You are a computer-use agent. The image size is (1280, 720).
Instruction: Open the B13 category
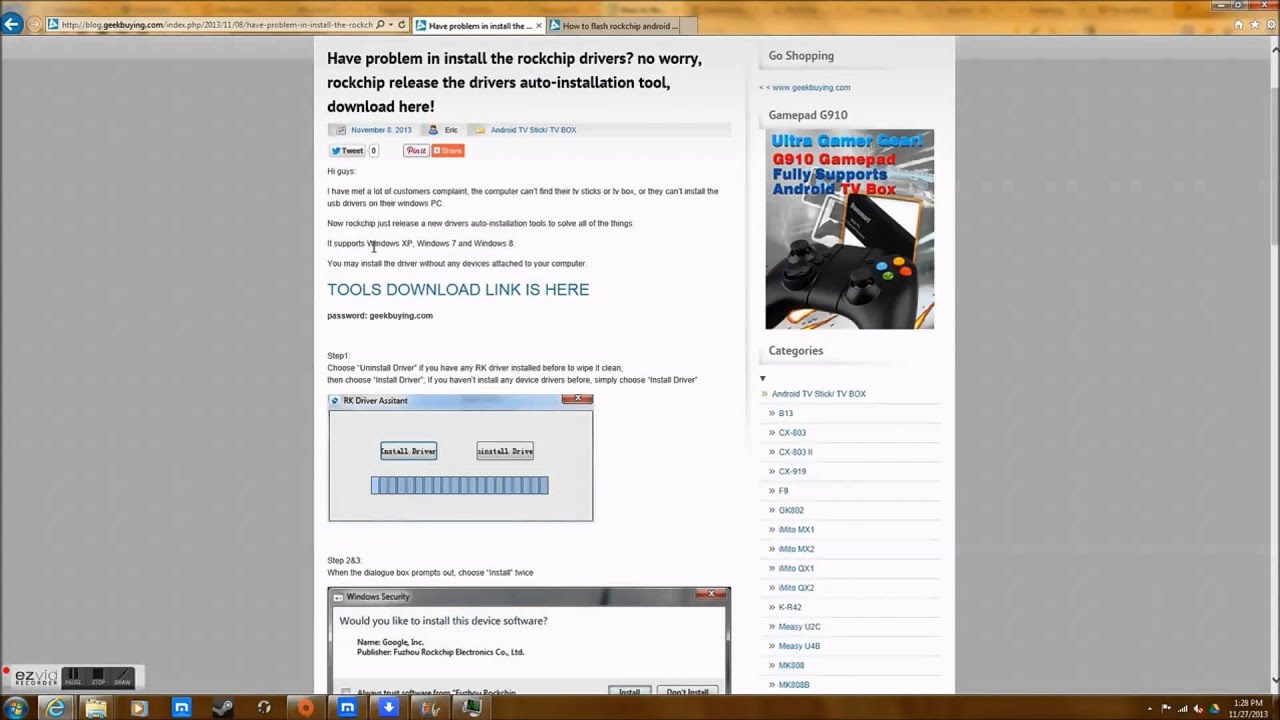[x=786, y=413]
